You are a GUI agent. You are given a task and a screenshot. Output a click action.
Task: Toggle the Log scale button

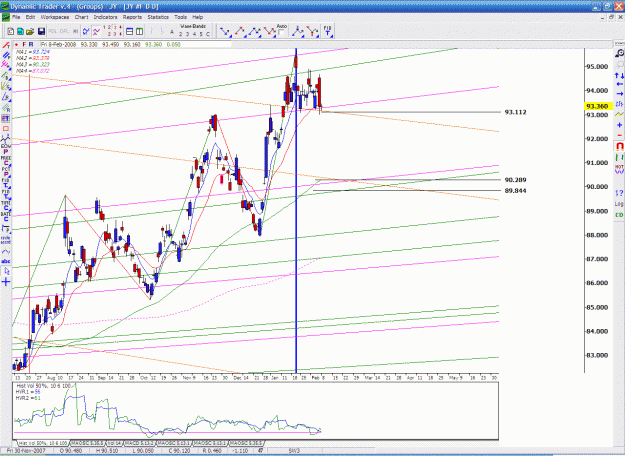pos(619,204)
